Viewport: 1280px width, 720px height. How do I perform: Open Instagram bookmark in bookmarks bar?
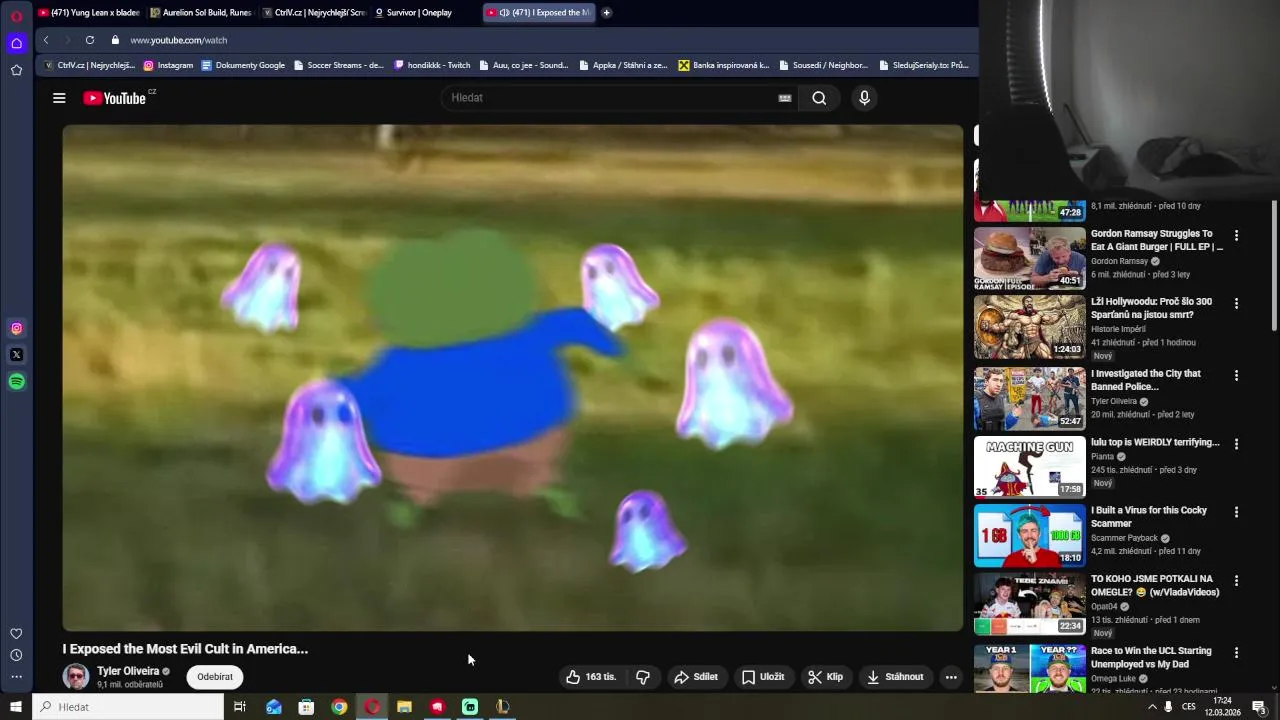(168, 65)
